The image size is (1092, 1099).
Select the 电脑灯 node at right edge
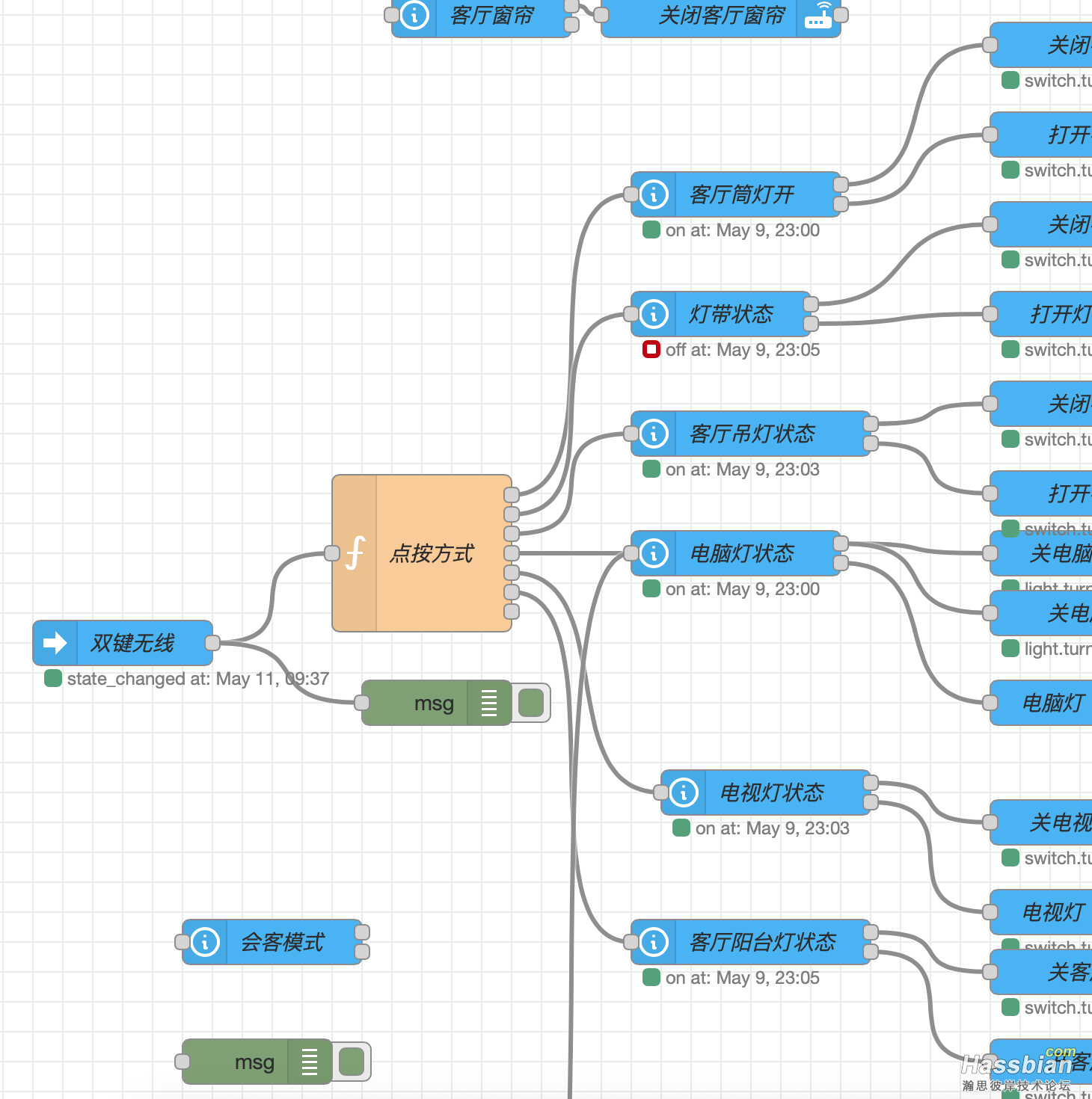pos(1041,703)
